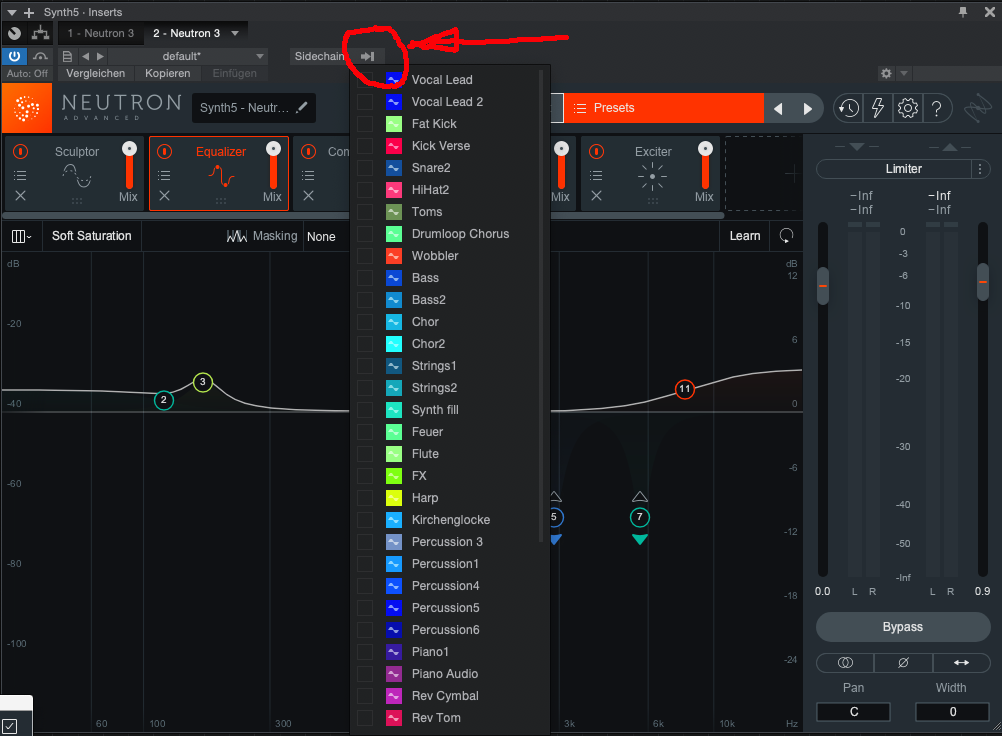Image resolution: width=1002 pixels, height=736 pixels.
Task: Switch to the 2 - Neutron 3 tab
Action: [x=187, y=33]
